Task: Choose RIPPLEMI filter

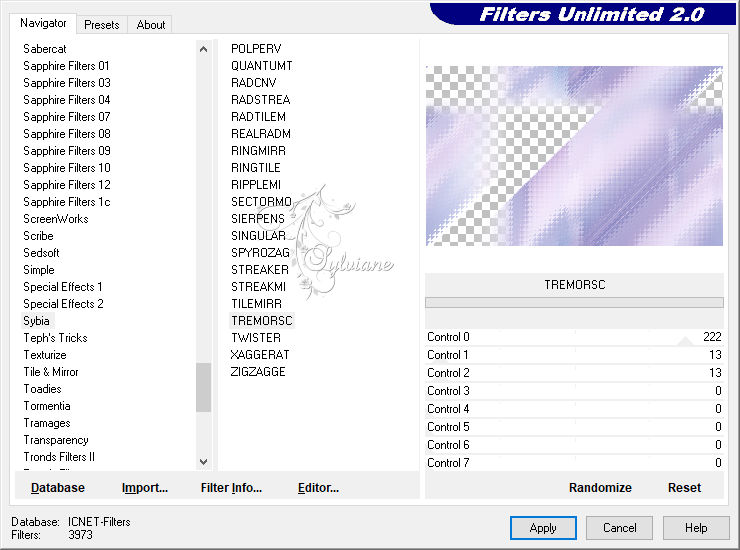Action: click(x=256, y=185)
